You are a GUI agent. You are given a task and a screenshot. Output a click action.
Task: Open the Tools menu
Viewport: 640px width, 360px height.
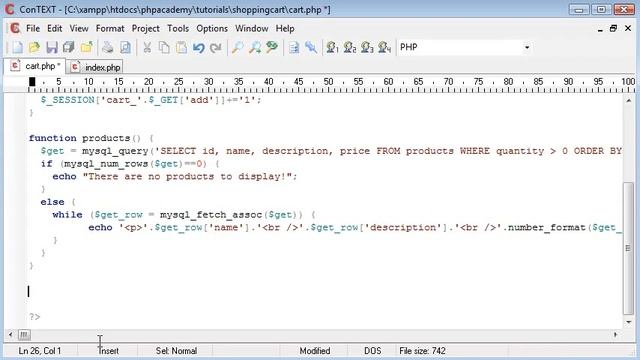[x=178, y=29]
